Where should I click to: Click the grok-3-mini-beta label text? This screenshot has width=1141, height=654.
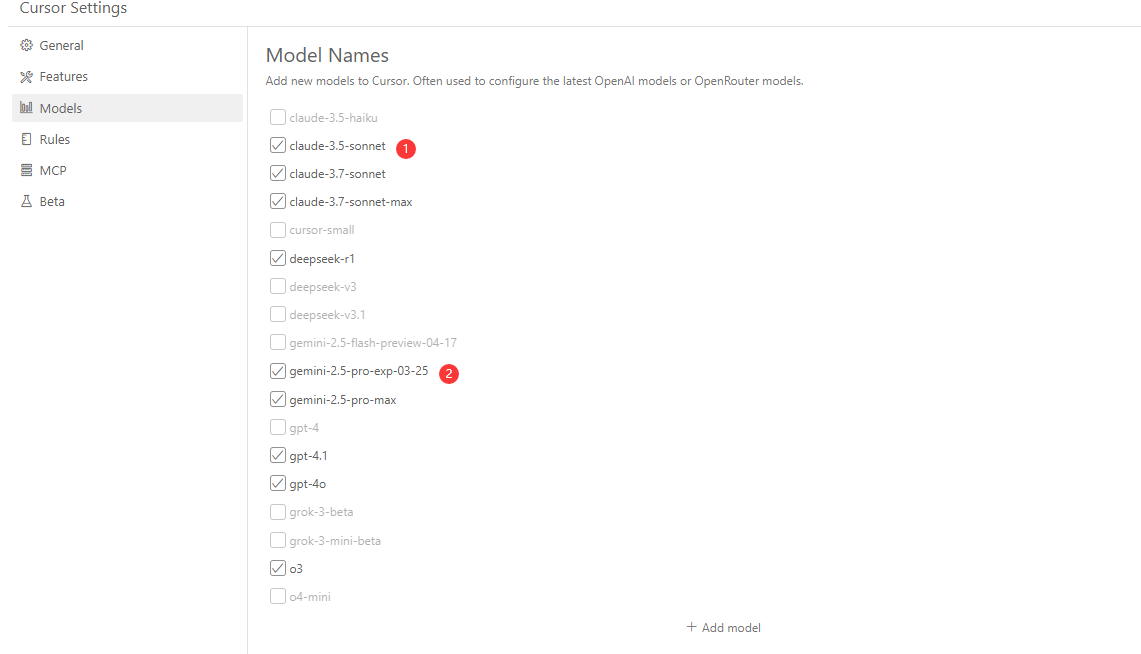coord(335,541)
